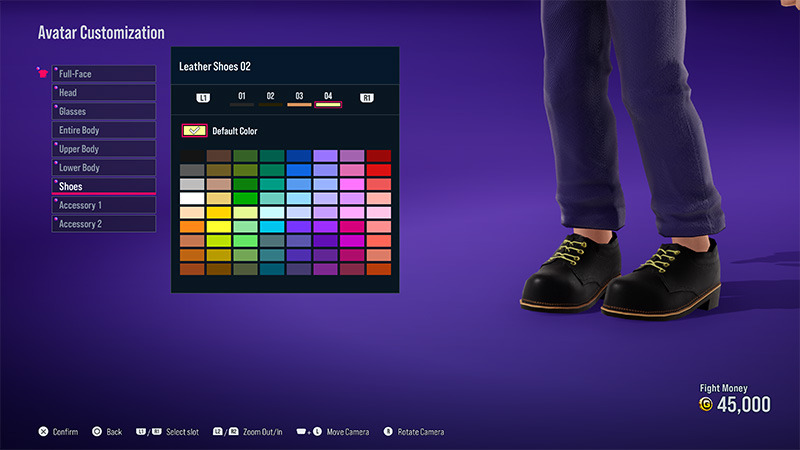Image resolution: width=800 pixels, height=450 pixels.
Task: Pick the pale cyan color swatch
Action: tap(272, 212)
